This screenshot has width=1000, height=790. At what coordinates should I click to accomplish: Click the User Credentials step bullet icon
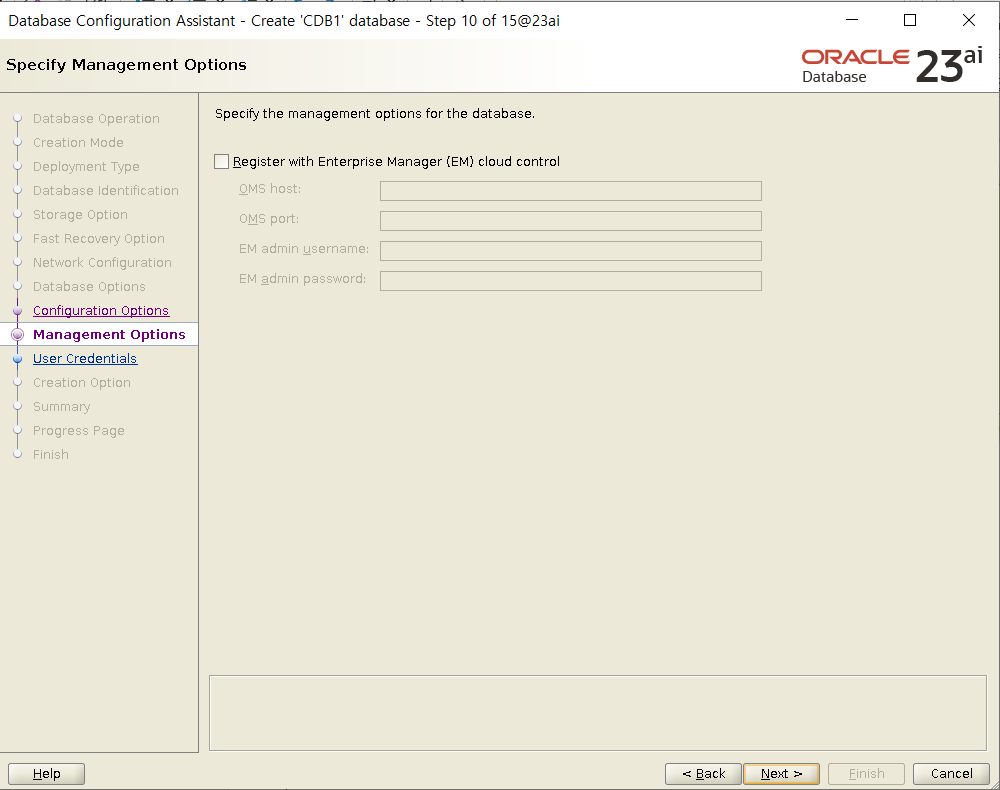(x=18, y=359)
